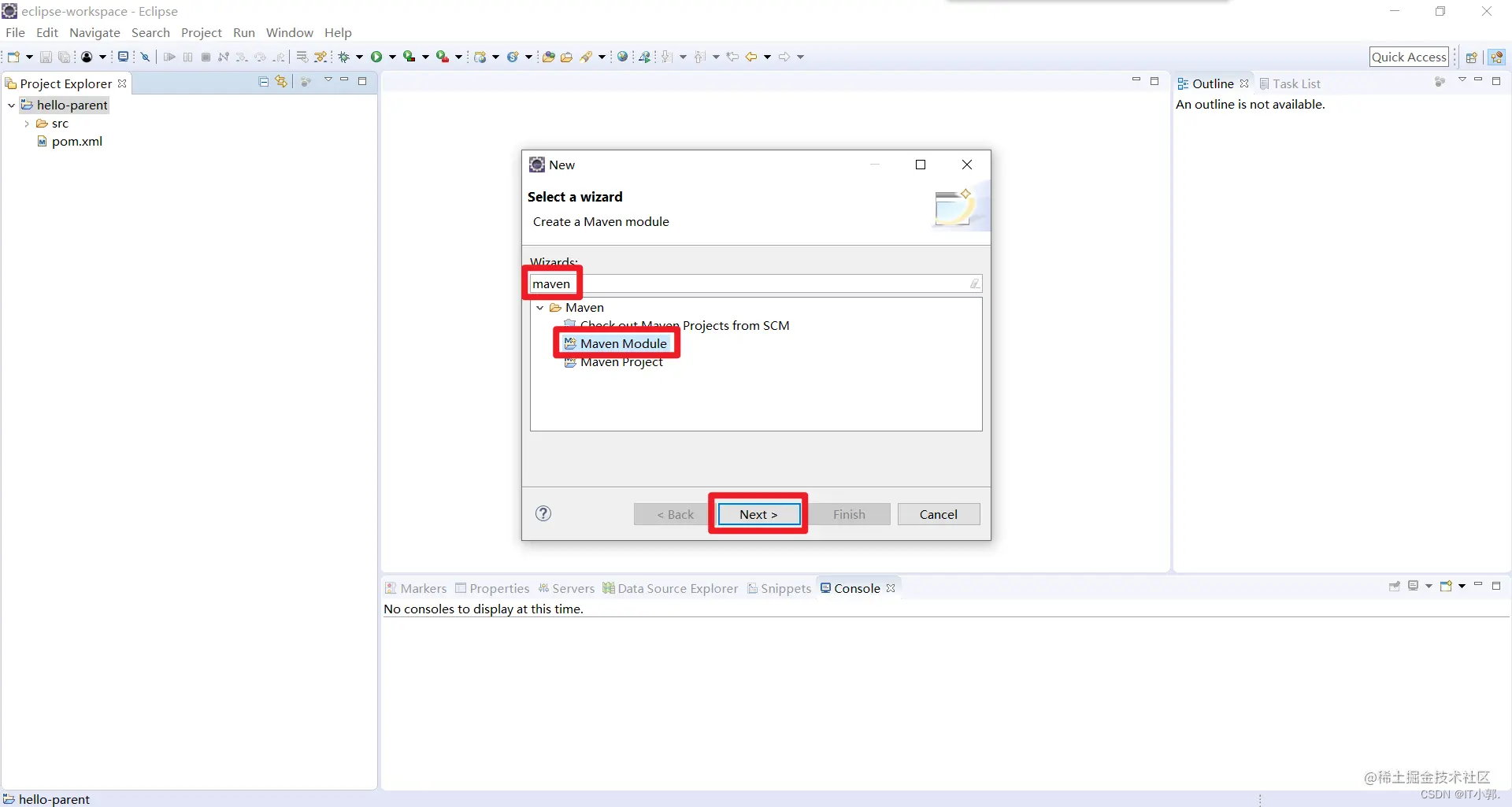
Task: Switch to the Task List tab
Action: coord(1290,83)
